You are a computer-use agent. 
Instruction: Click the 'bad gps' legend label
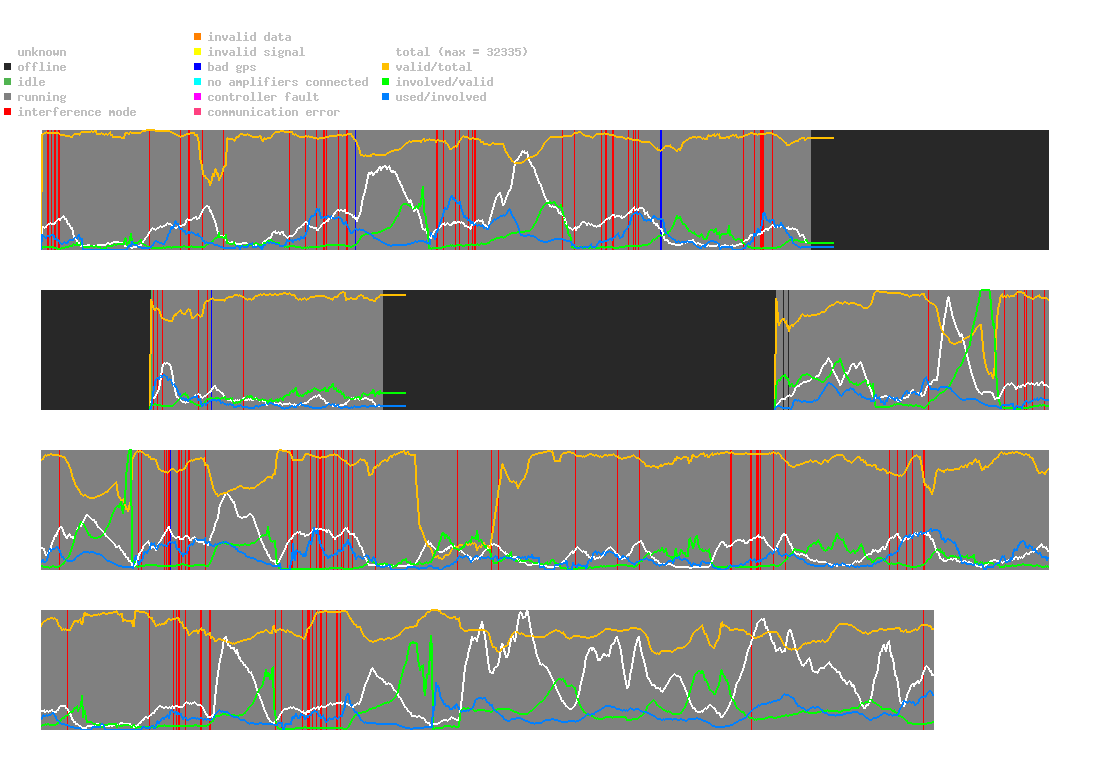(232, 67)
